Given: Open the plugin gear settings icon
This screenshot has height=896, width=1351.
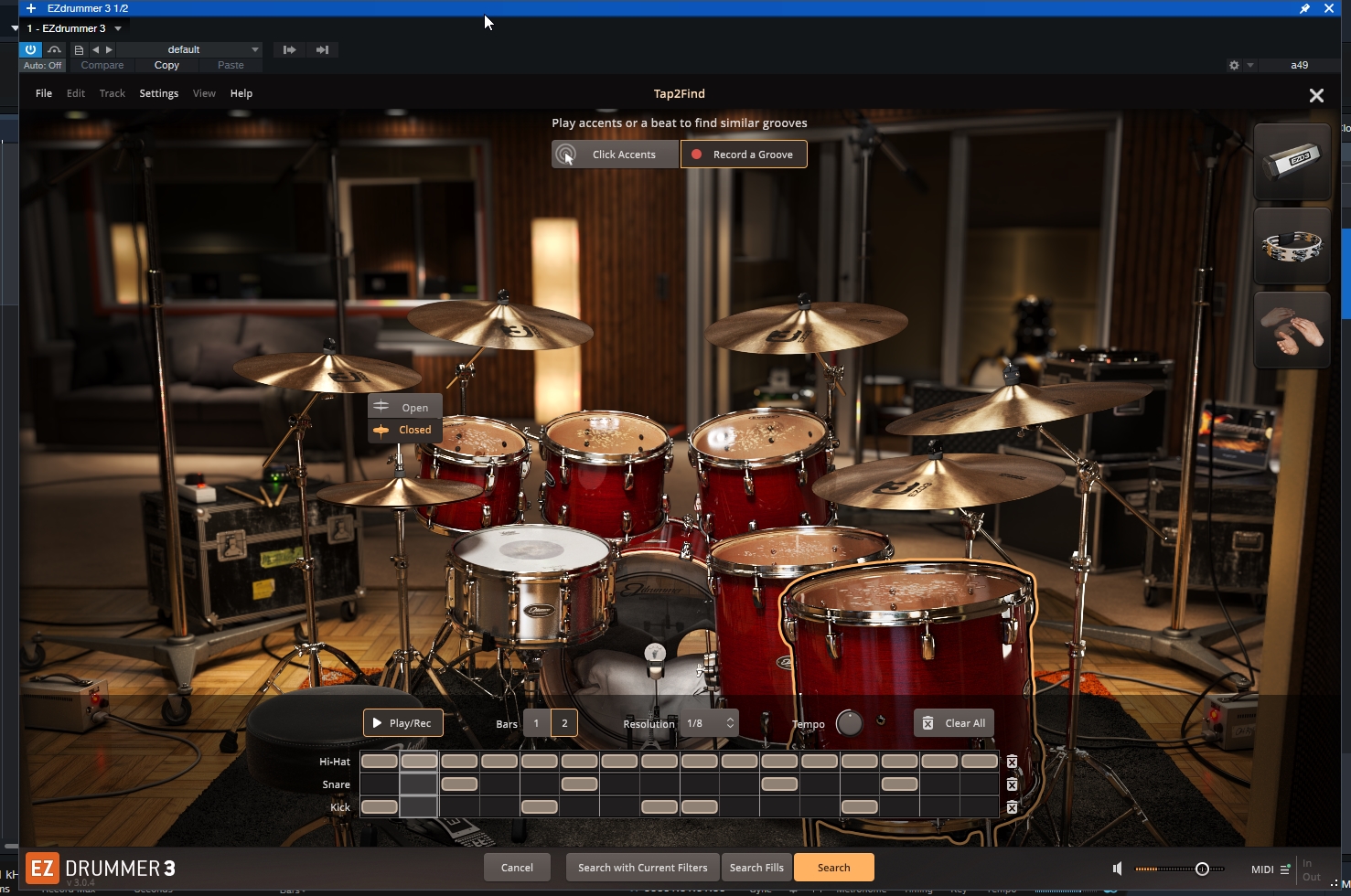Looking at the screenshot, I should pos(1234,66).
